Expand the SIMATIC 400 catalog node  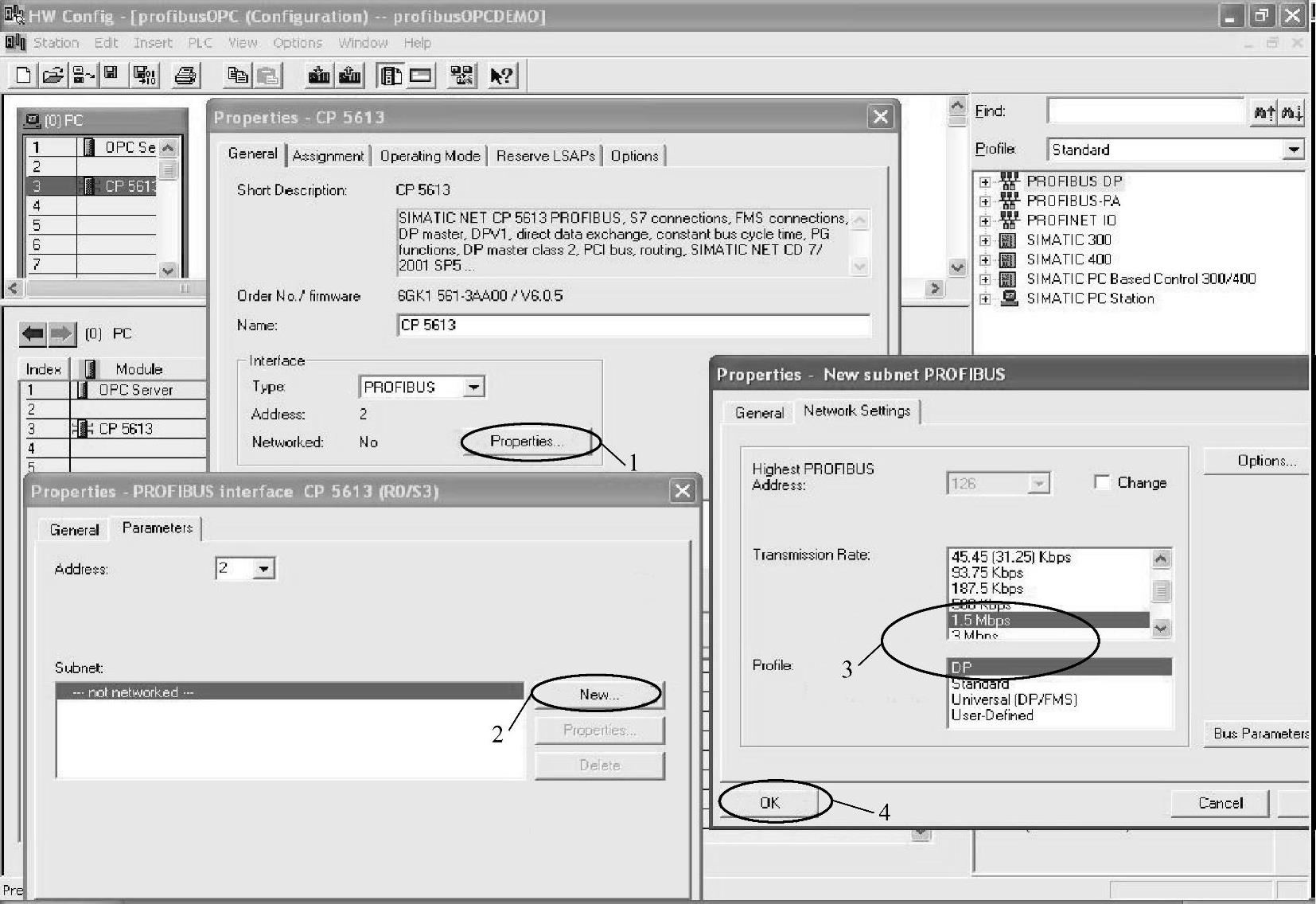point(985,259)
